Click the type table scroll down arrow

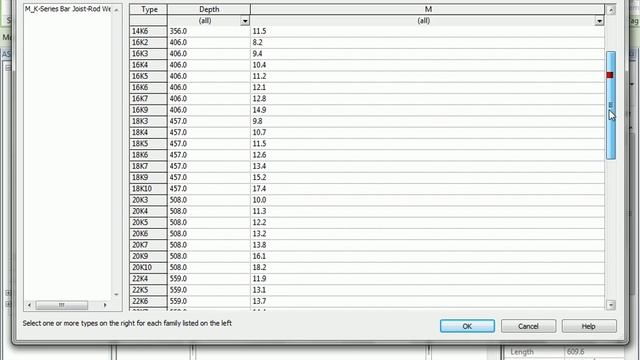pos(611,305)
